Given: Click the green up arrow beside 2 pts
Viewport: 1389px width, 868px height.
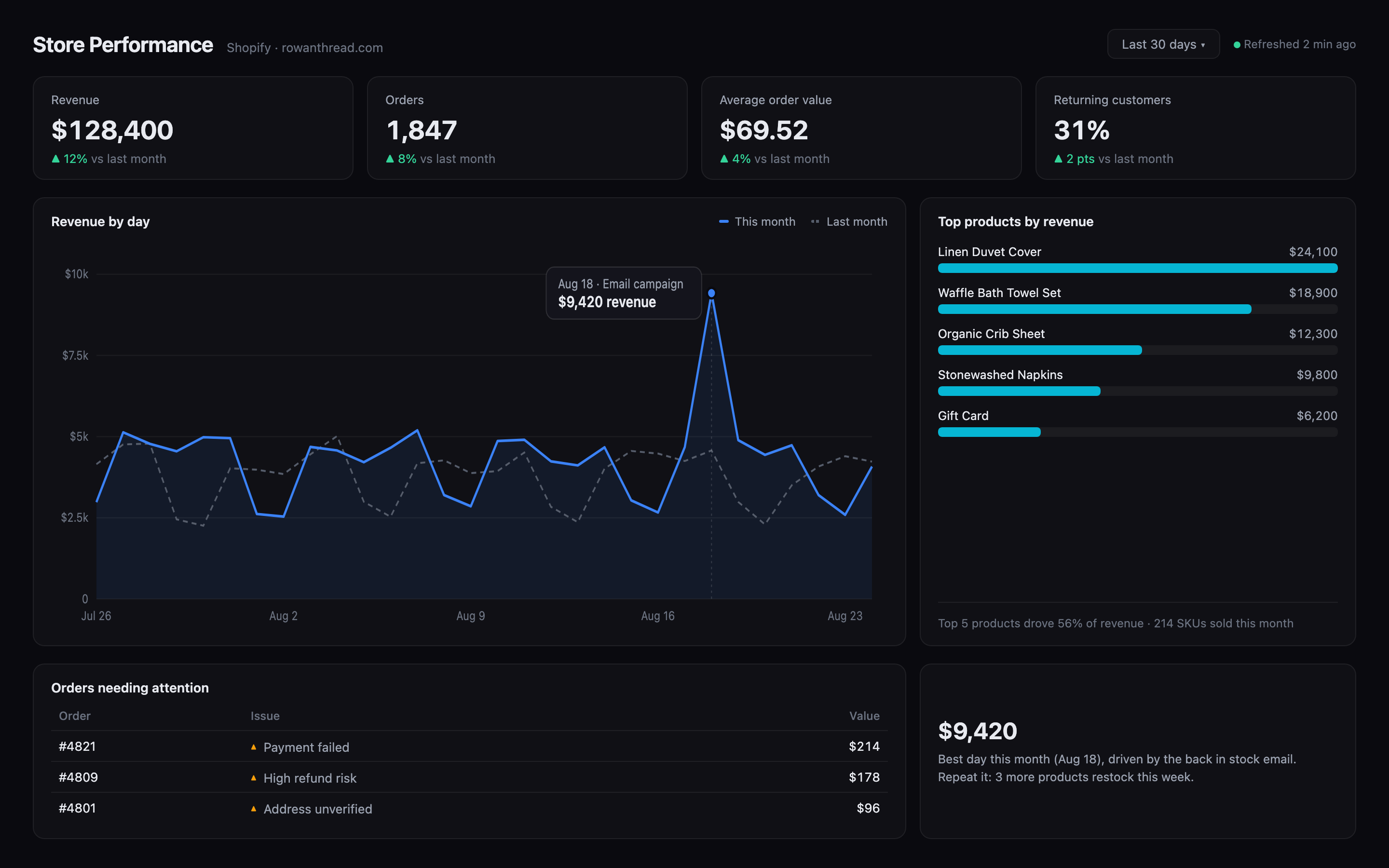Looking at the screenshot, I should pyautogui.click(x=1059, y=159).
